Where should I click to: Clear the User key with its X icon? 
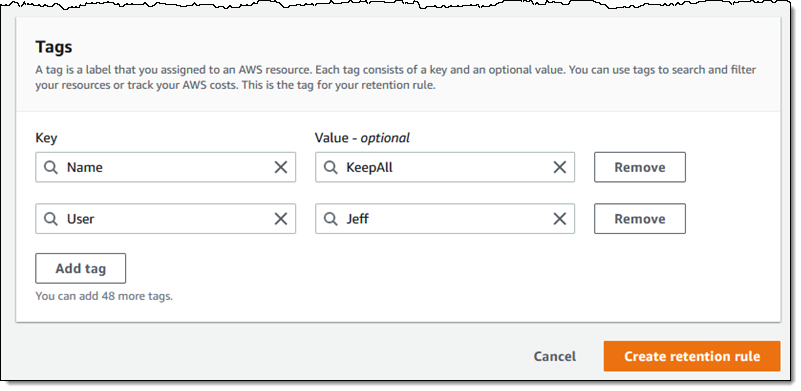pyautogui.click(x=280, y=219)
